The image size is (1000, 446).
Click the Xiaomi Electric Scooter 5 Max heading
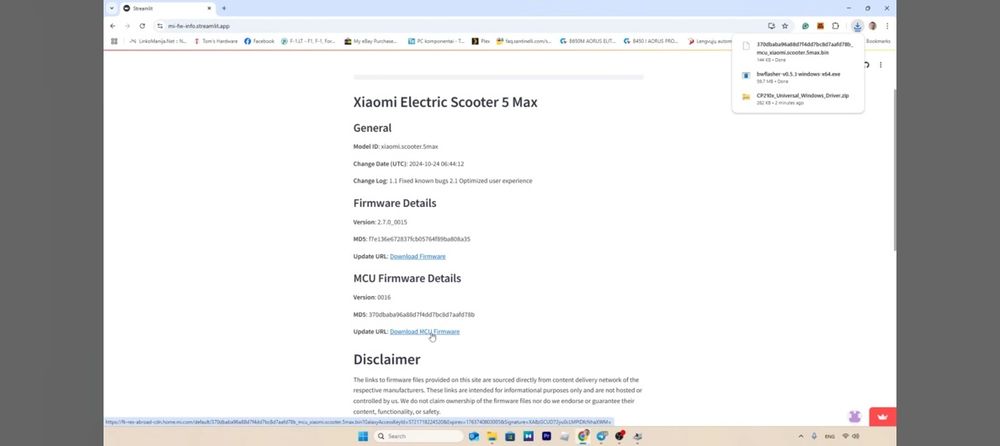click(x=445, y=102)
